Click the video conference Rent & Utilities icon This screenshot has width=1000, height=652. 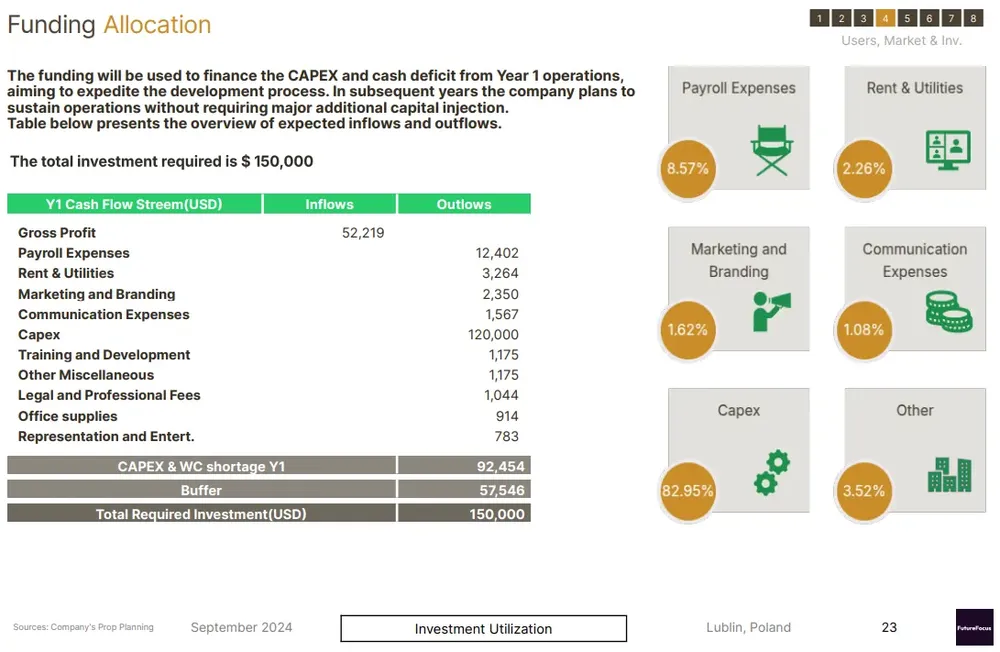(947, 149)
